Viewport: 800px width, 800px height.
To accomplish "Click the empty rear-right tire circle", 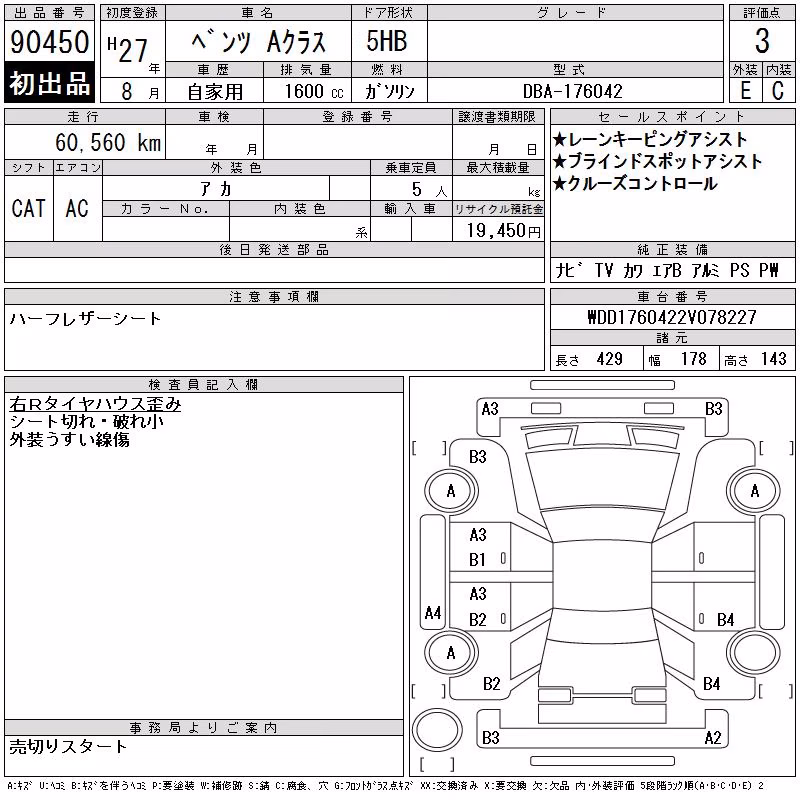I will 754,653.
